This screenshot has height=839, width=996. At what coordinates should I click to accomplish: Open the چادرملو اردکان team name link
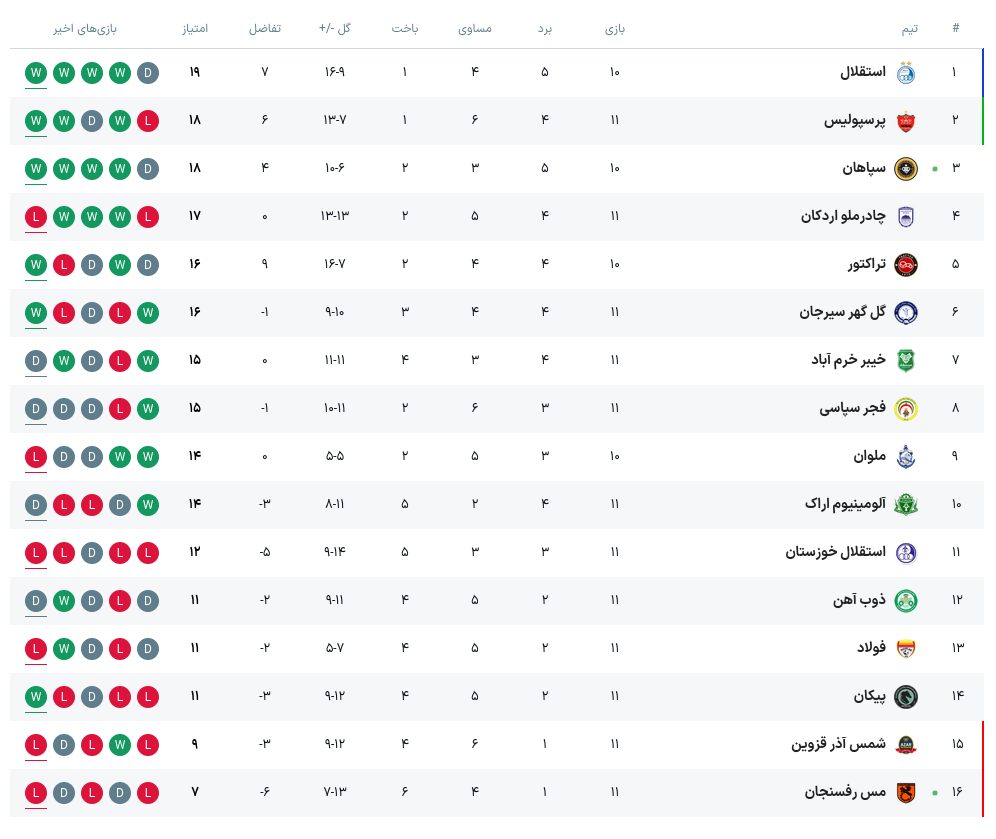click(843, 216)
